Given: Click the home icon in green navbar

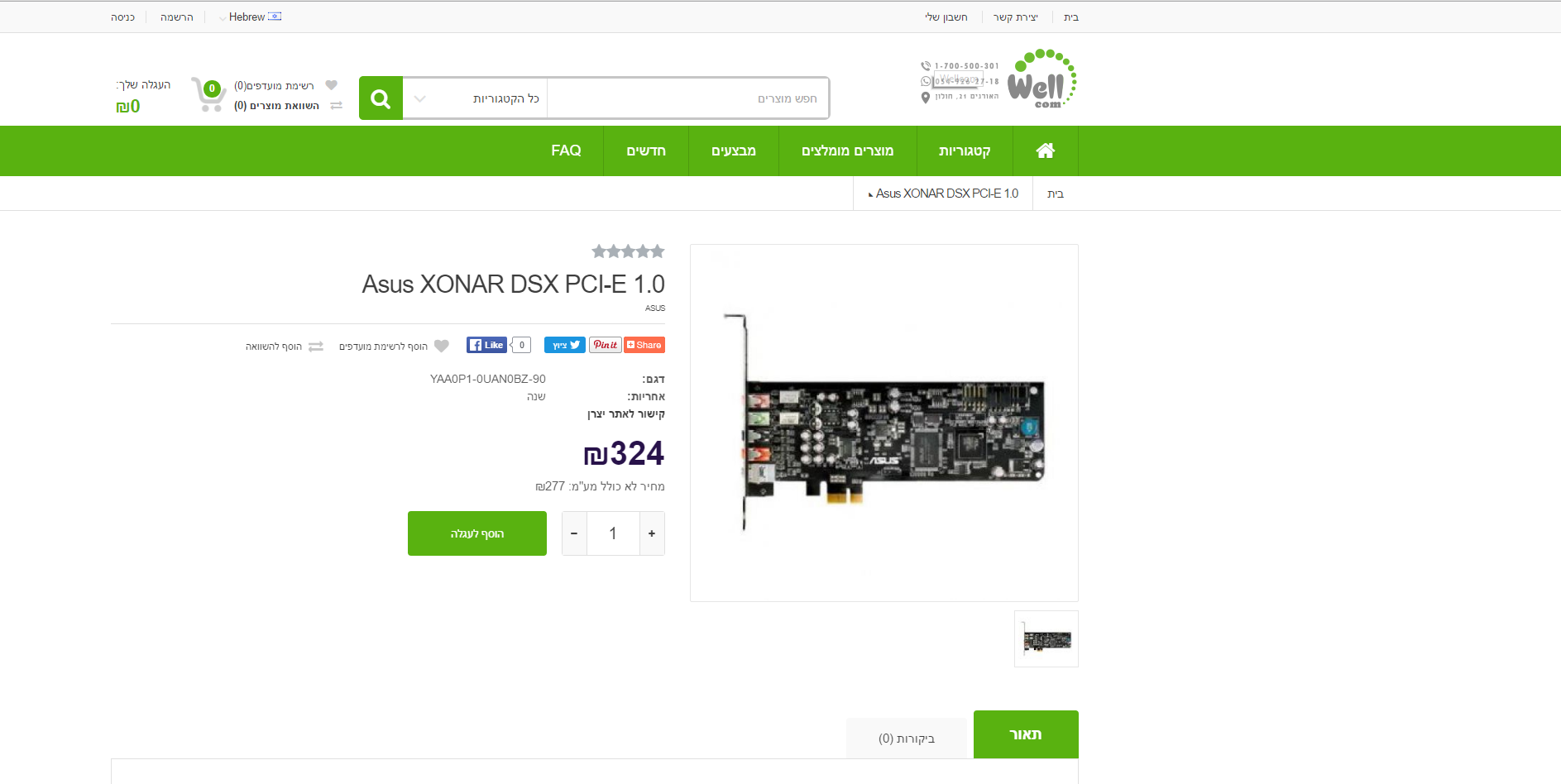Looking at the screenshot, I should [1045, 151].
